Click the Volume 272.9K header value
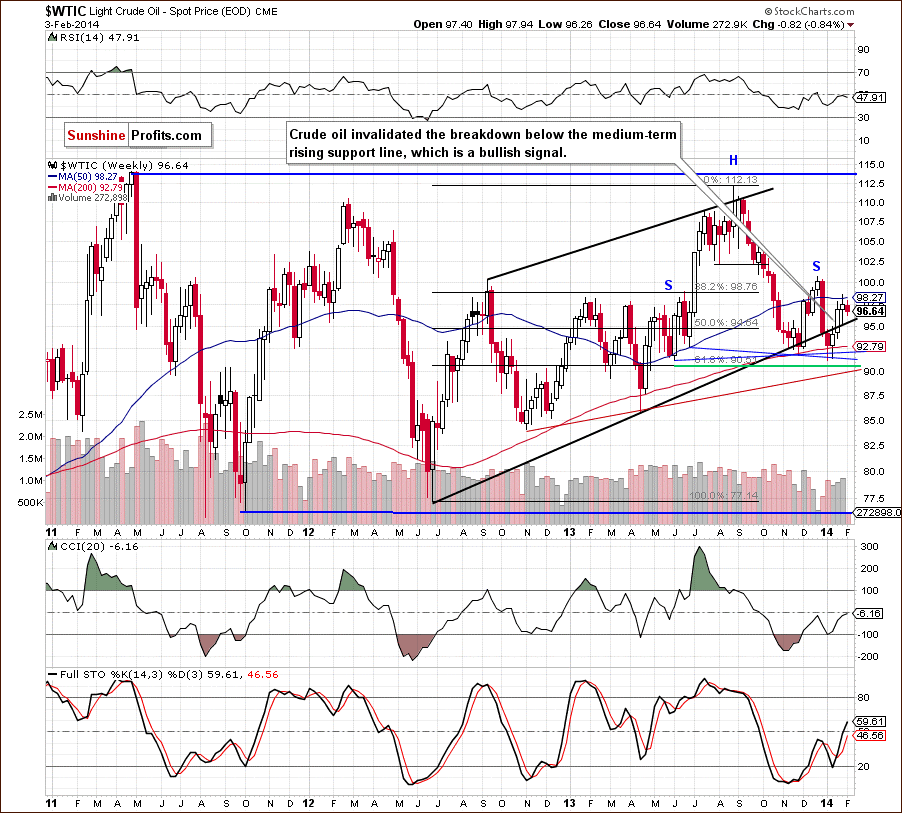 coord(707,24)
